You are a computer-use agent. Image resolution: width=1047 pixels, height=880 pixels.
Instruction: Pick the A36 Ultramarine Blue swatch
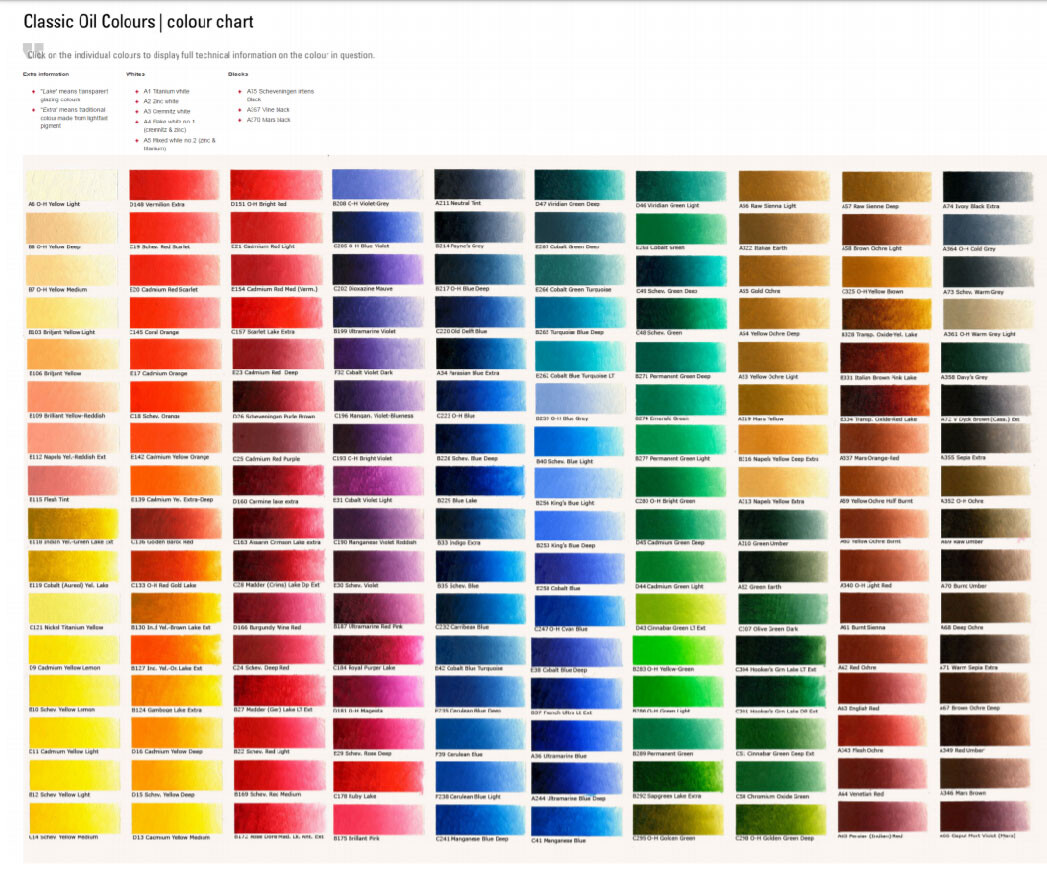[x=577, y=736]
